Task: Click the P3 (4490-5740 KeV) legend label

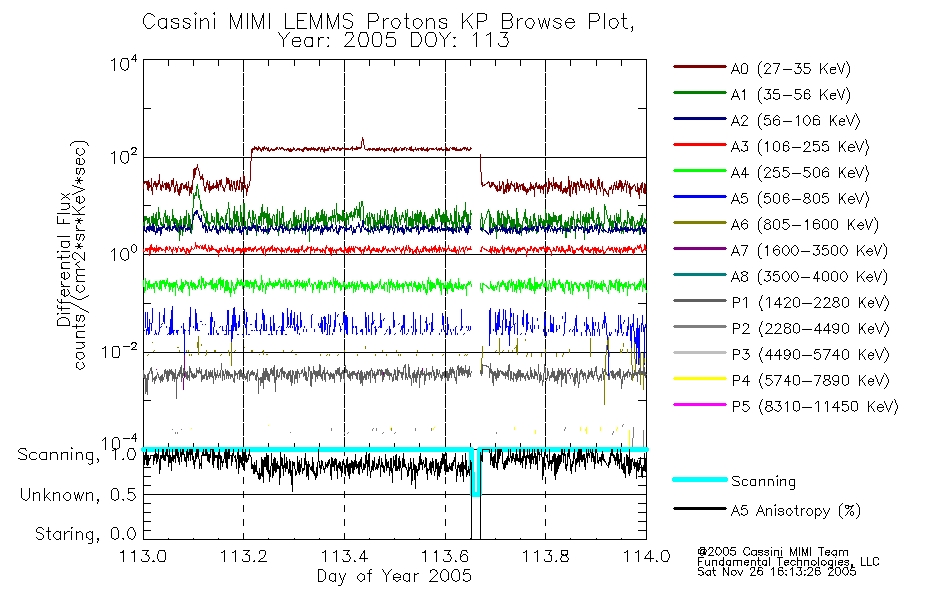Action: coord(810,355)
